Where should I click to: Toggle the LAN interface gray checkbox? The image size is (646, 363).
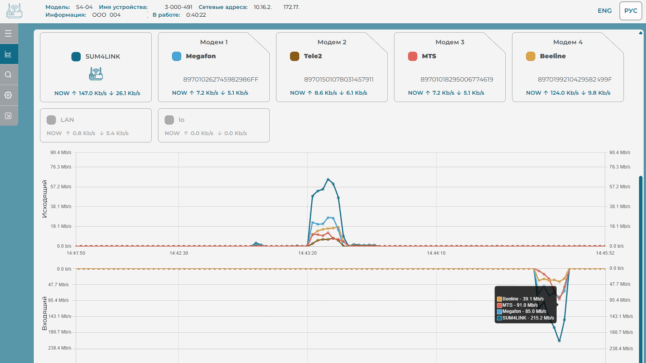[51, 120]
